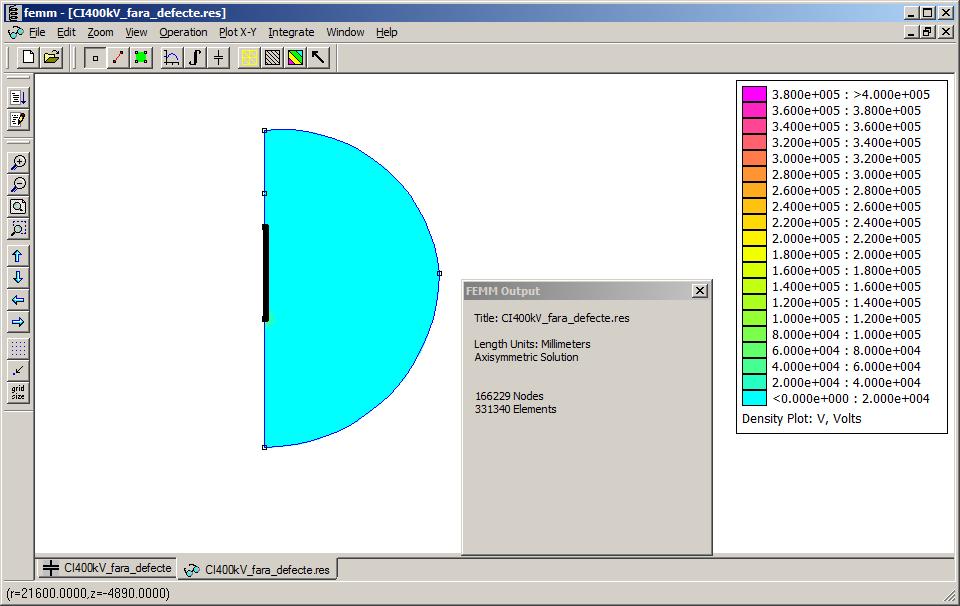Zoom in with the magnifier plus icon
This screenshot has width=960, height=606.
[x=18, y=162]
